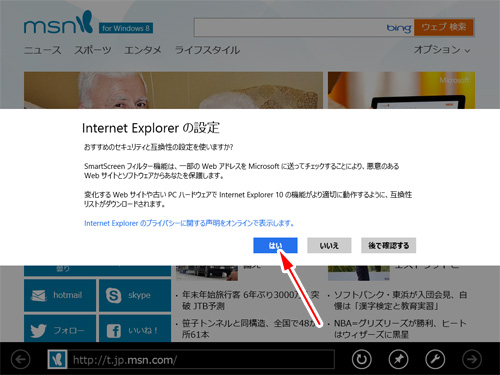This screenshot has width=500, height=375.
Task: Open the ニュース tab
Action: (x=43, y=50)
